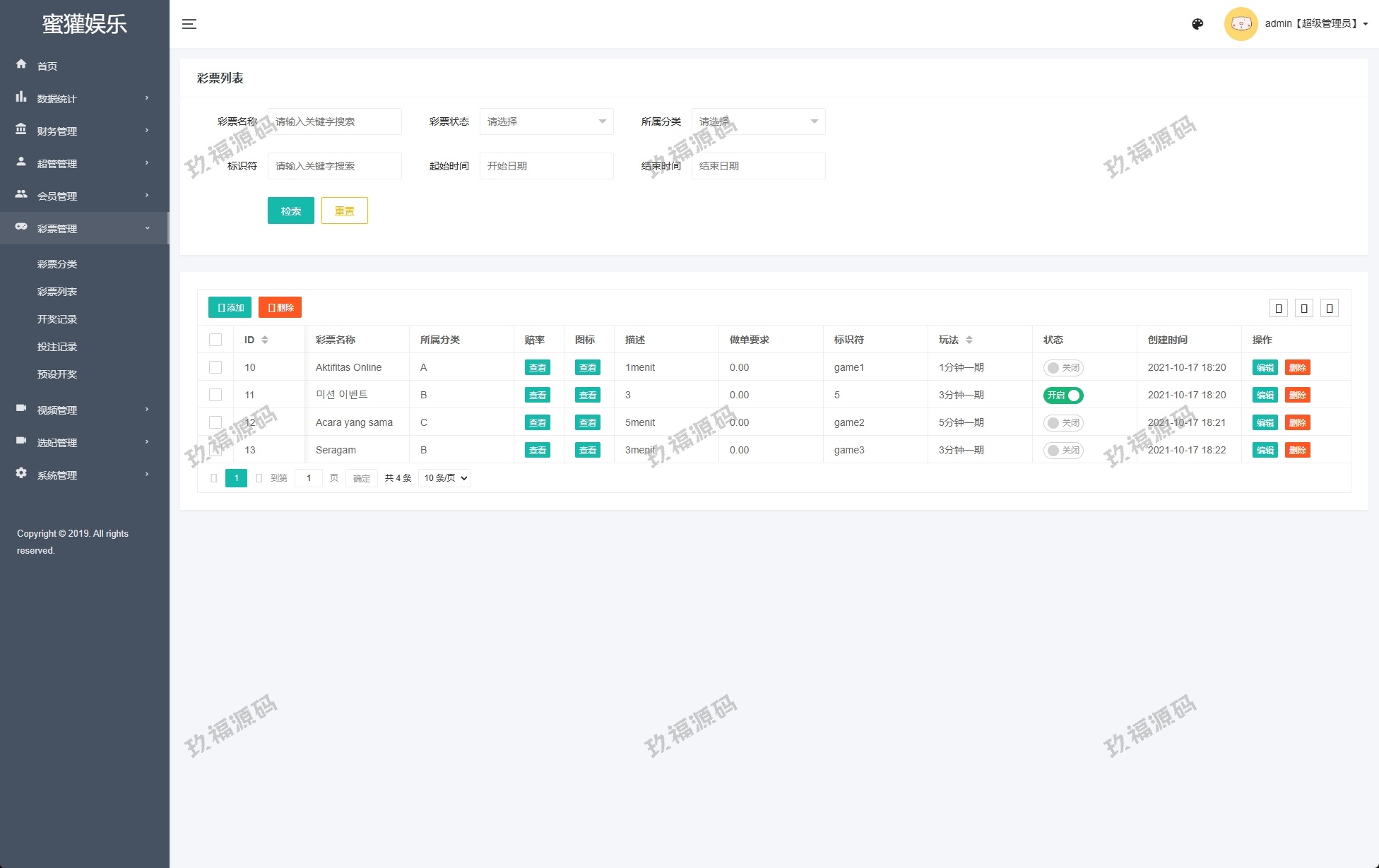1379x868 pixels.
Task: Click the bar chart icon for 数据统计
Action: 21,97
